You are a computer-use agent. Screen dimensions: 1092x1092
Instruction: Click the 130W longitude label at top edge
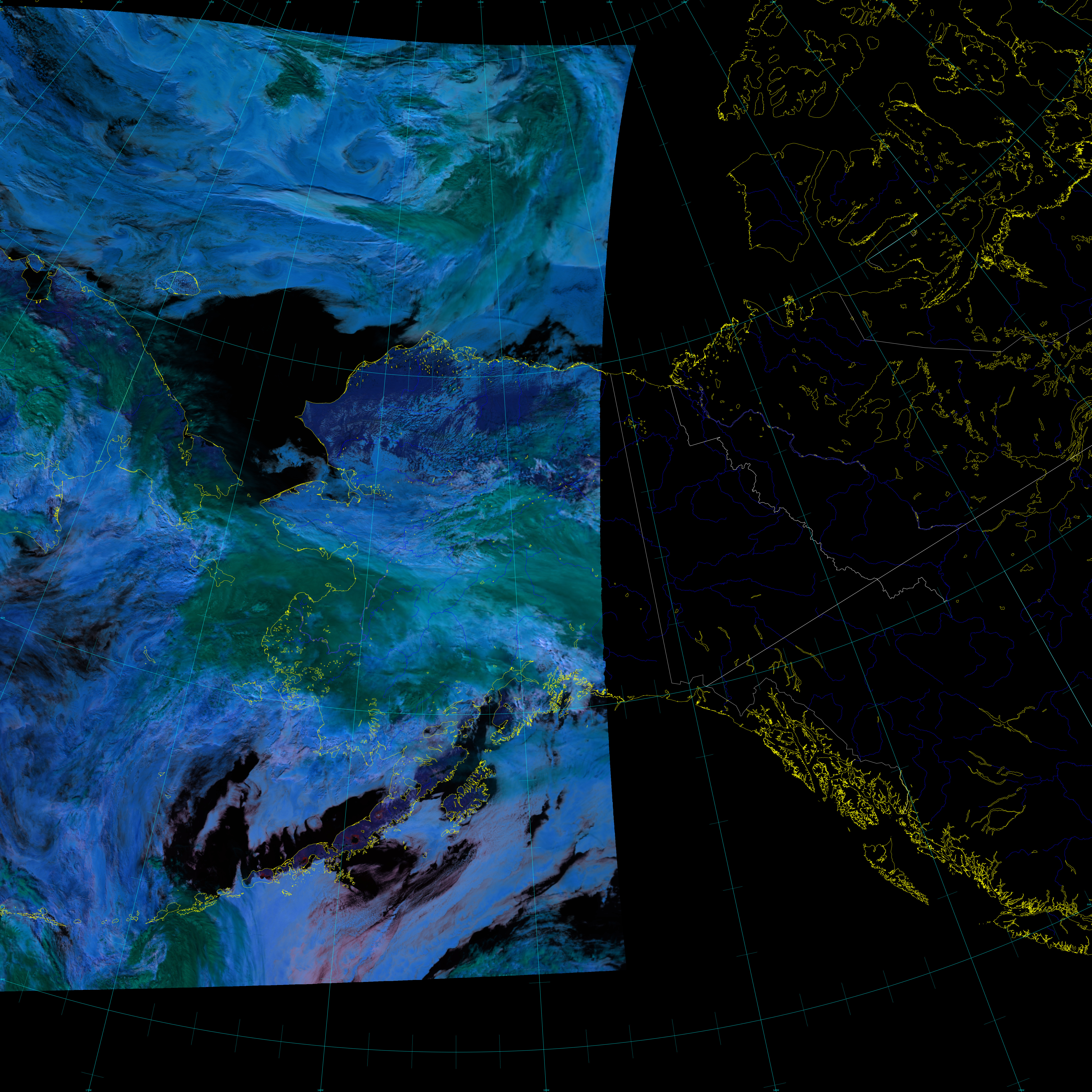point(609,2)
